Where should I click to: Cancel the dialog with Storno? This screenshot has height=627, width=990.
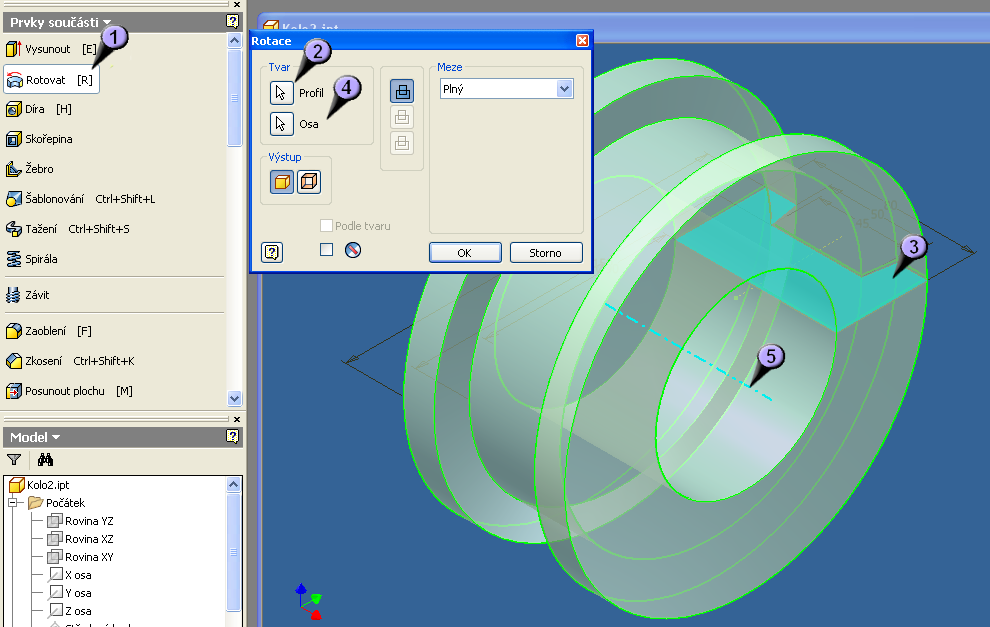[x=545, y=253]
